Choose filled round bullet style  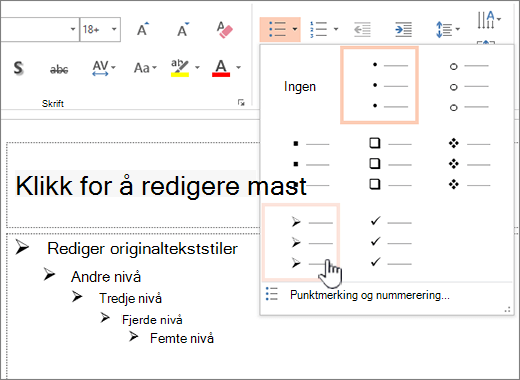tap(379, 85)
